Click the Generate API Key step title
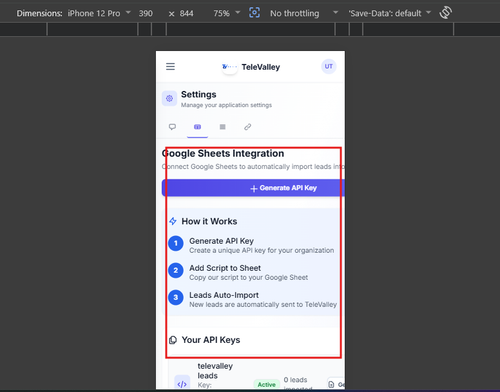Image resolution: width=500 pixels, height=392 pixels. (221, 241)
